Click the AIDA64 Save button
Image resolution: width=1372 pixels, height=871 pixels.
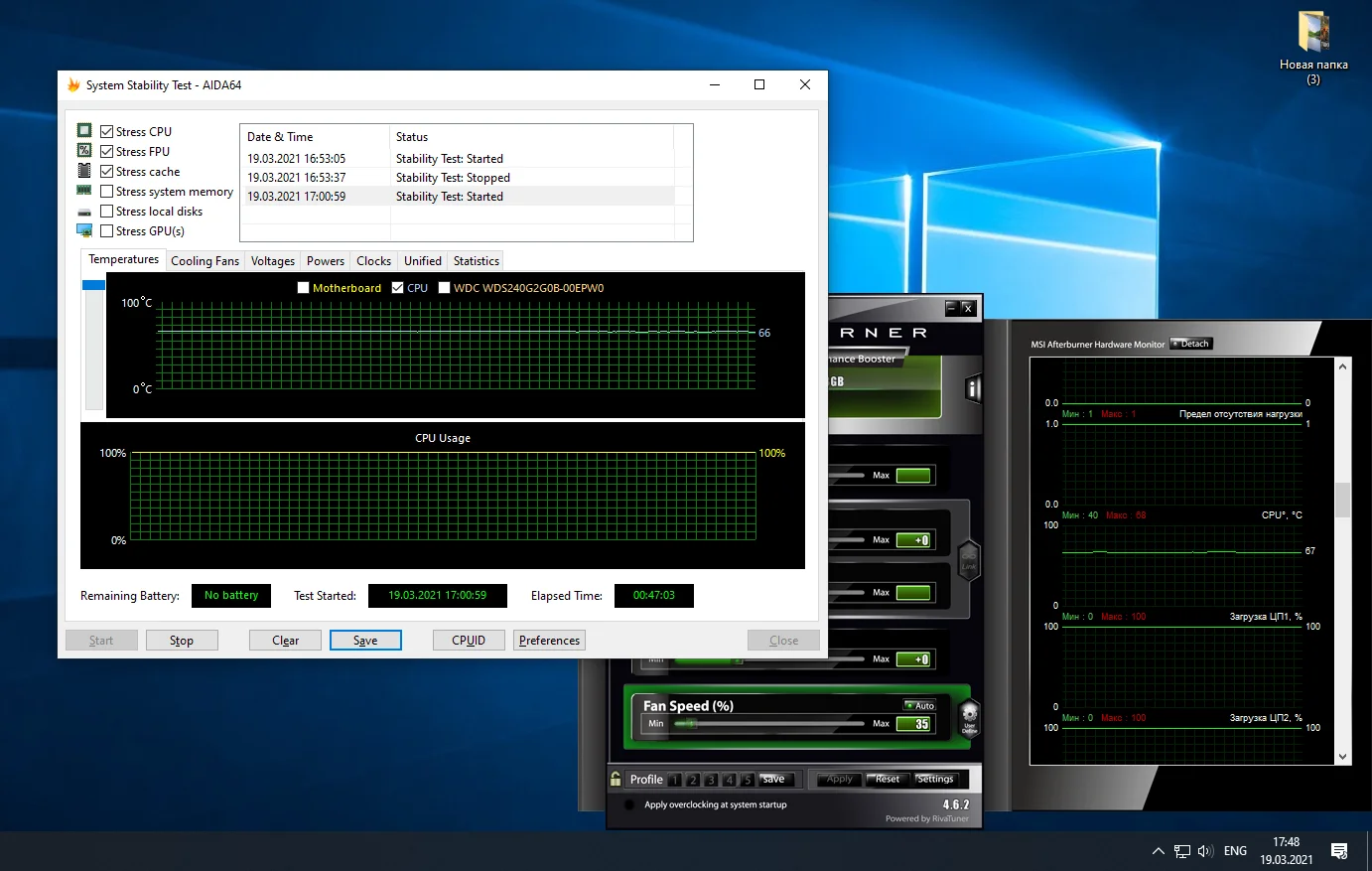pos(365,641)
